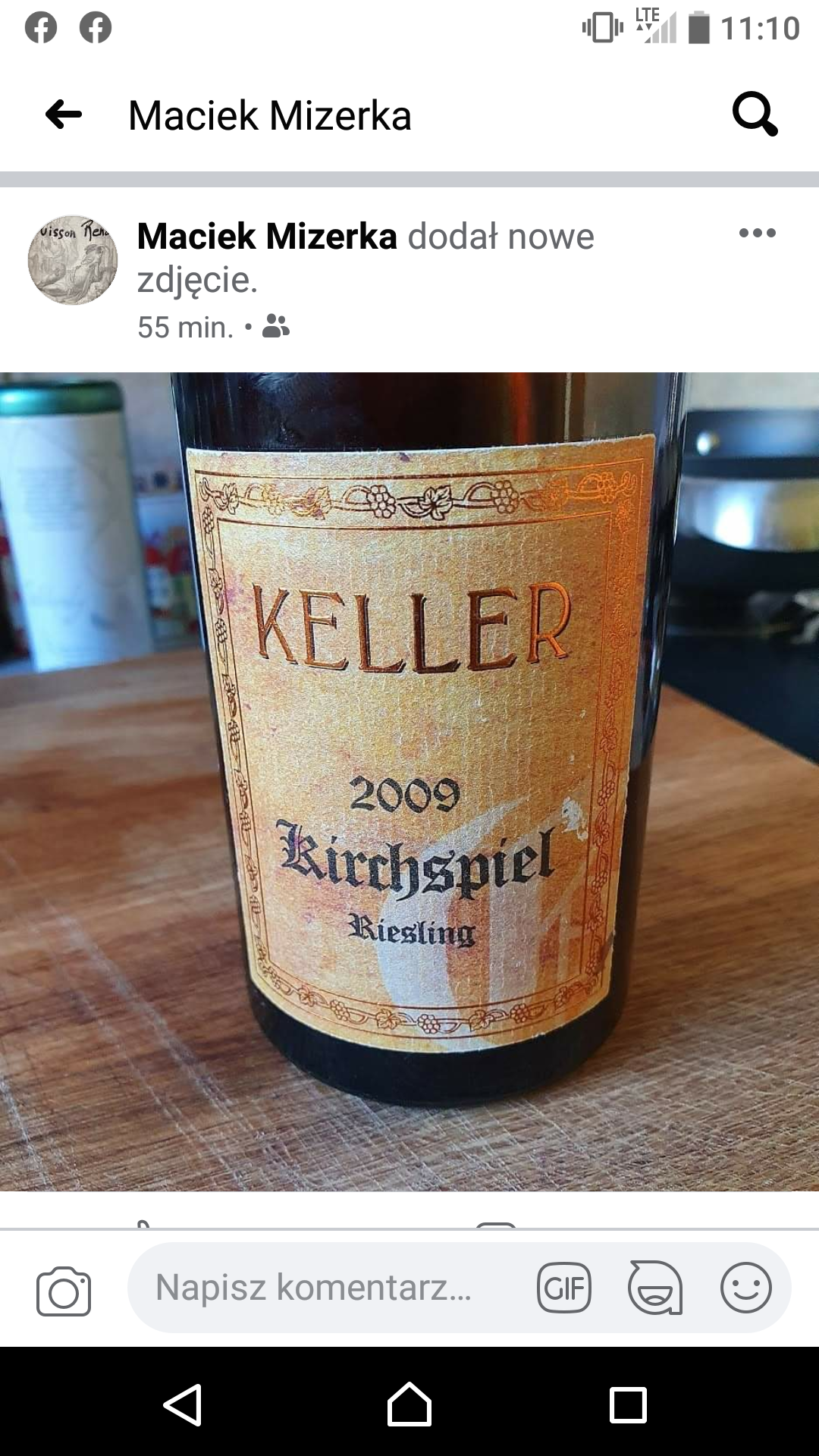
Task: Tap the 11:10 clock in the status bar
Action: (760, 29)
